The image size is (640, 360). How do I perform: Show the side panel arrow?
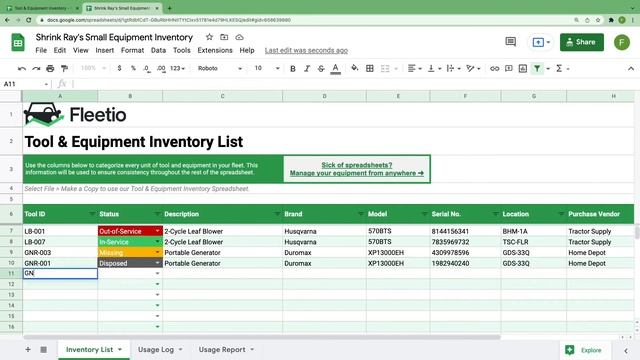click(x=625, y=350)
